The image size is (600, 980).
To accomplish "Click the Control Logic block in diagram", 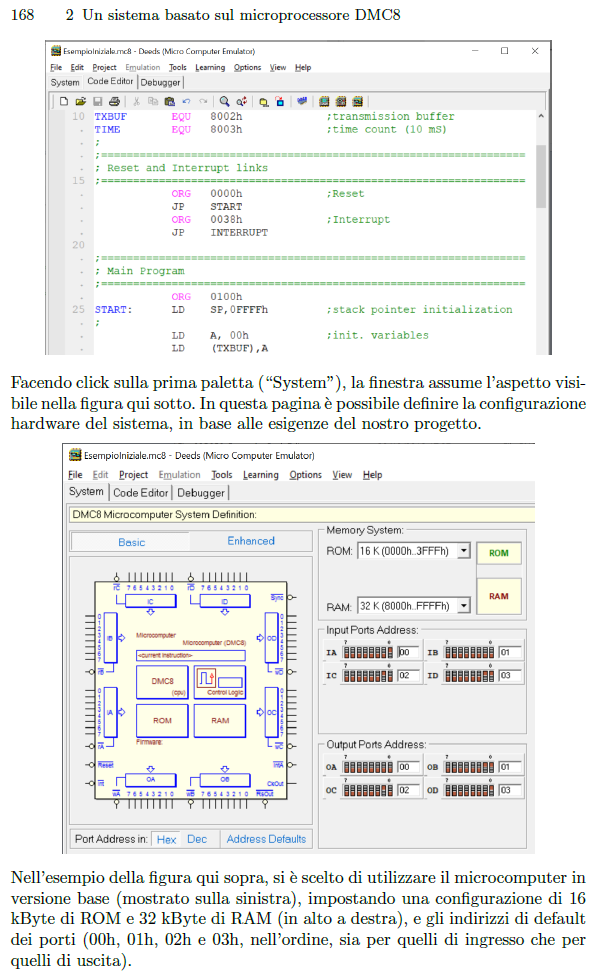I will pos(220,682).
